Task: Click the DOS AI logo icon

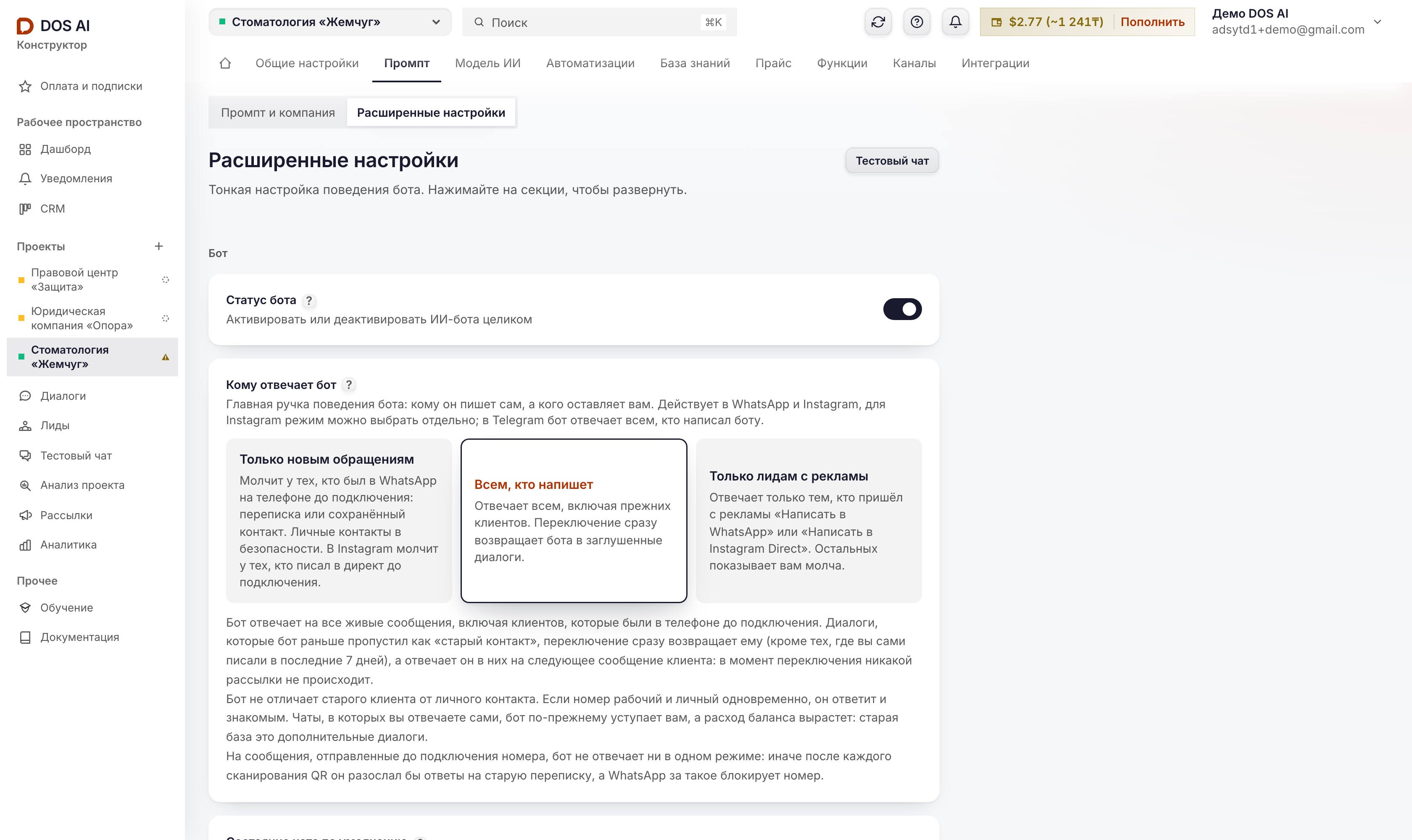Action: pyautogui.click(x=25, y=26)
